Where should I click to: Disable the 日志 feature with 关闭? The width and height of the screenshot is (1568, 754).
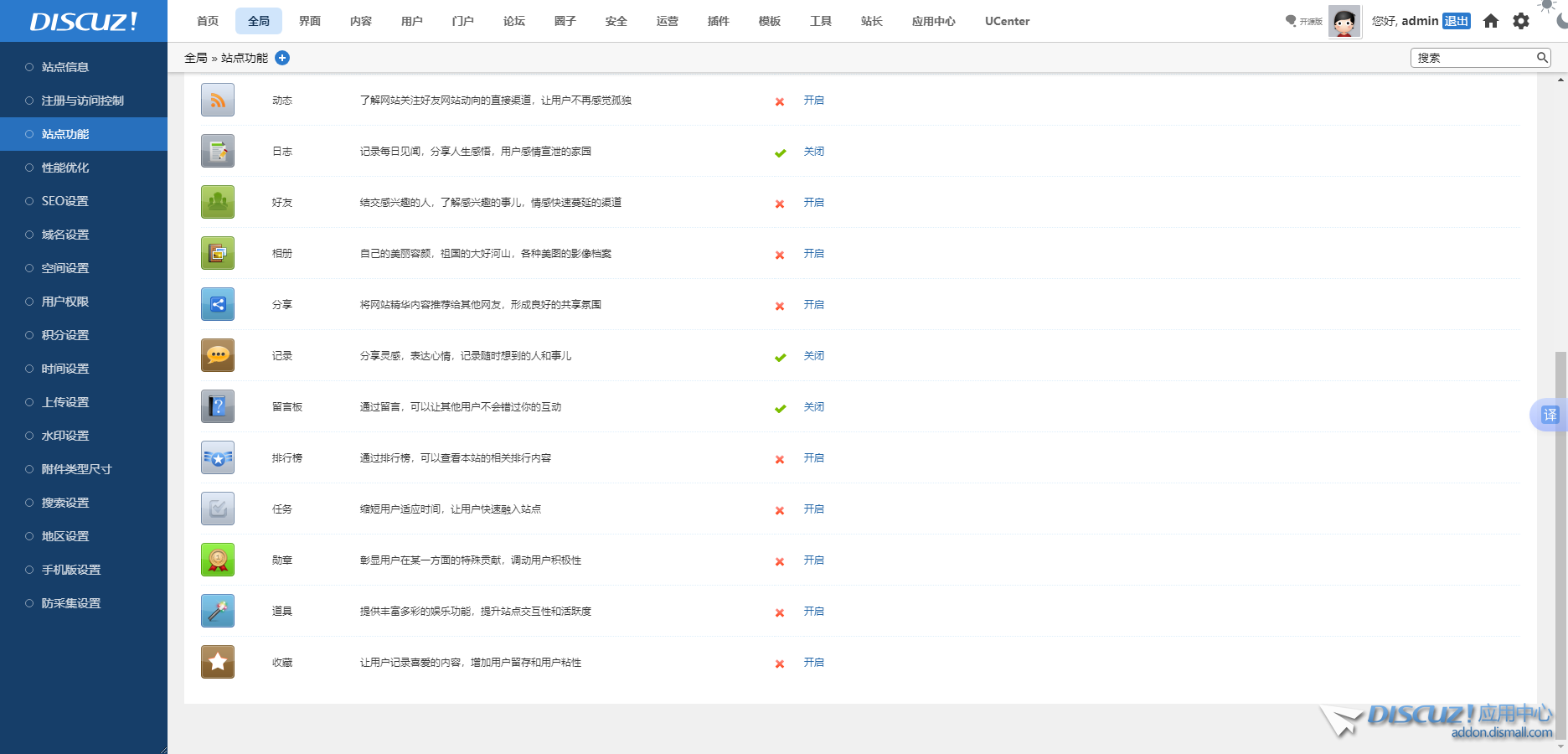(x=813, y=152)
